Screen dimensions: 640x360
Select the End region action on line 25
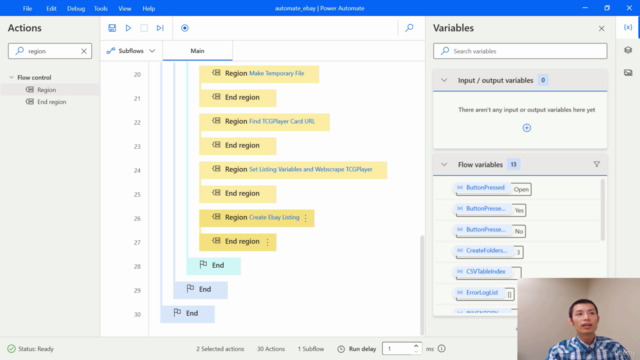[238, 194]
